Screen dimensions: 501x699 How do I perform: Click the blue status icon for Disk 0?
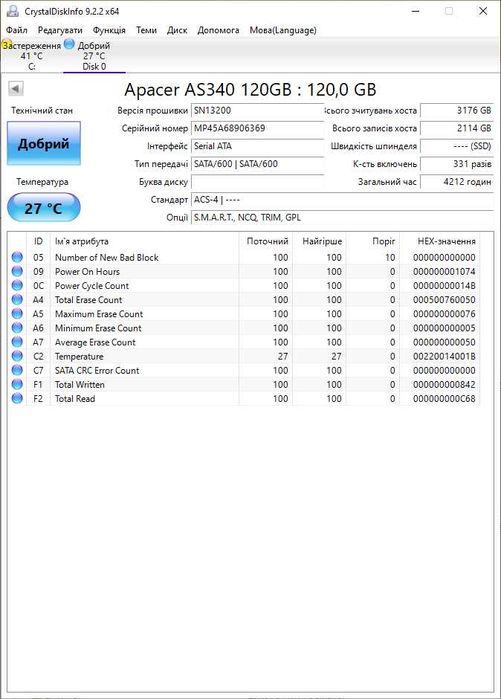pos(69,44)
